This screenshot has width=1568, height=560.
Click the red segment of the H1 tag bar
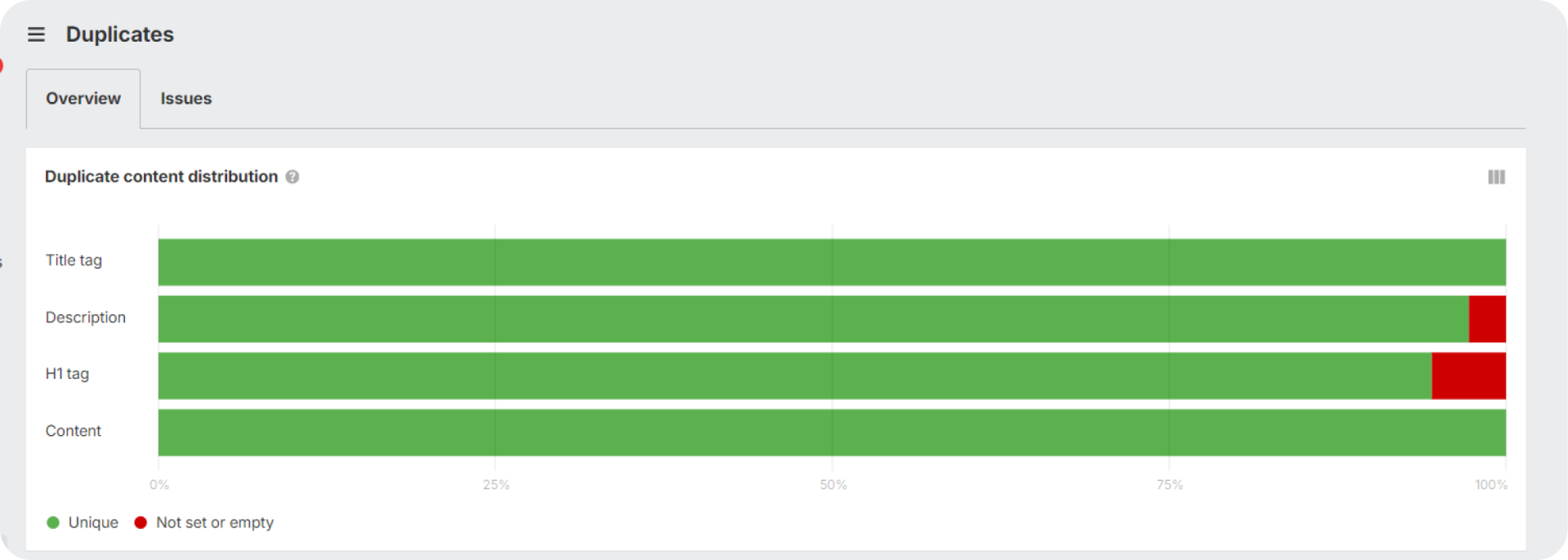point(1468,376)
